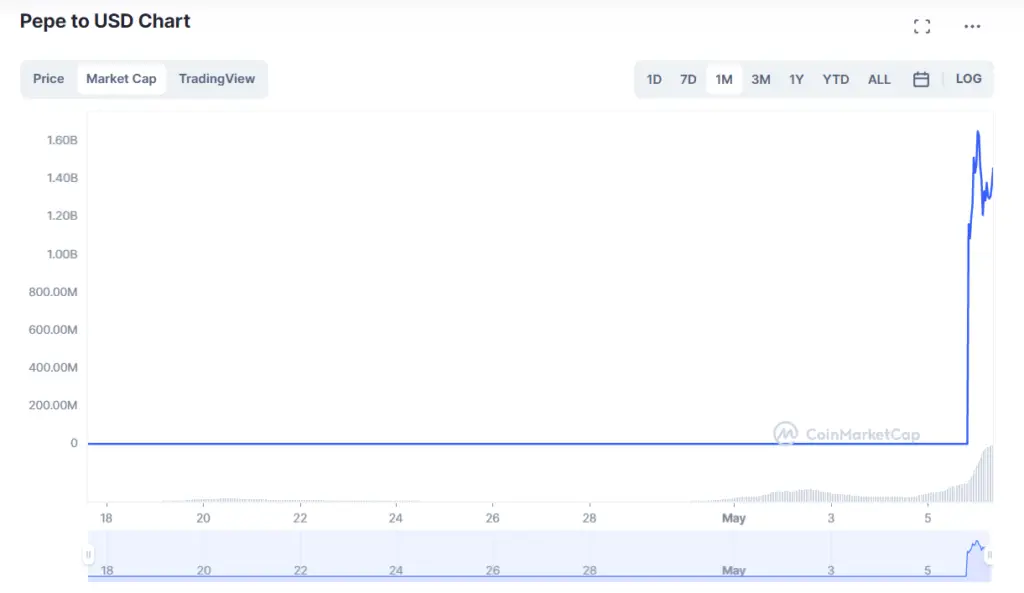The height and width of the screenshot is (593, 1024).
Task: Open the chart in fullscreen mode
Action: [921, 27]
